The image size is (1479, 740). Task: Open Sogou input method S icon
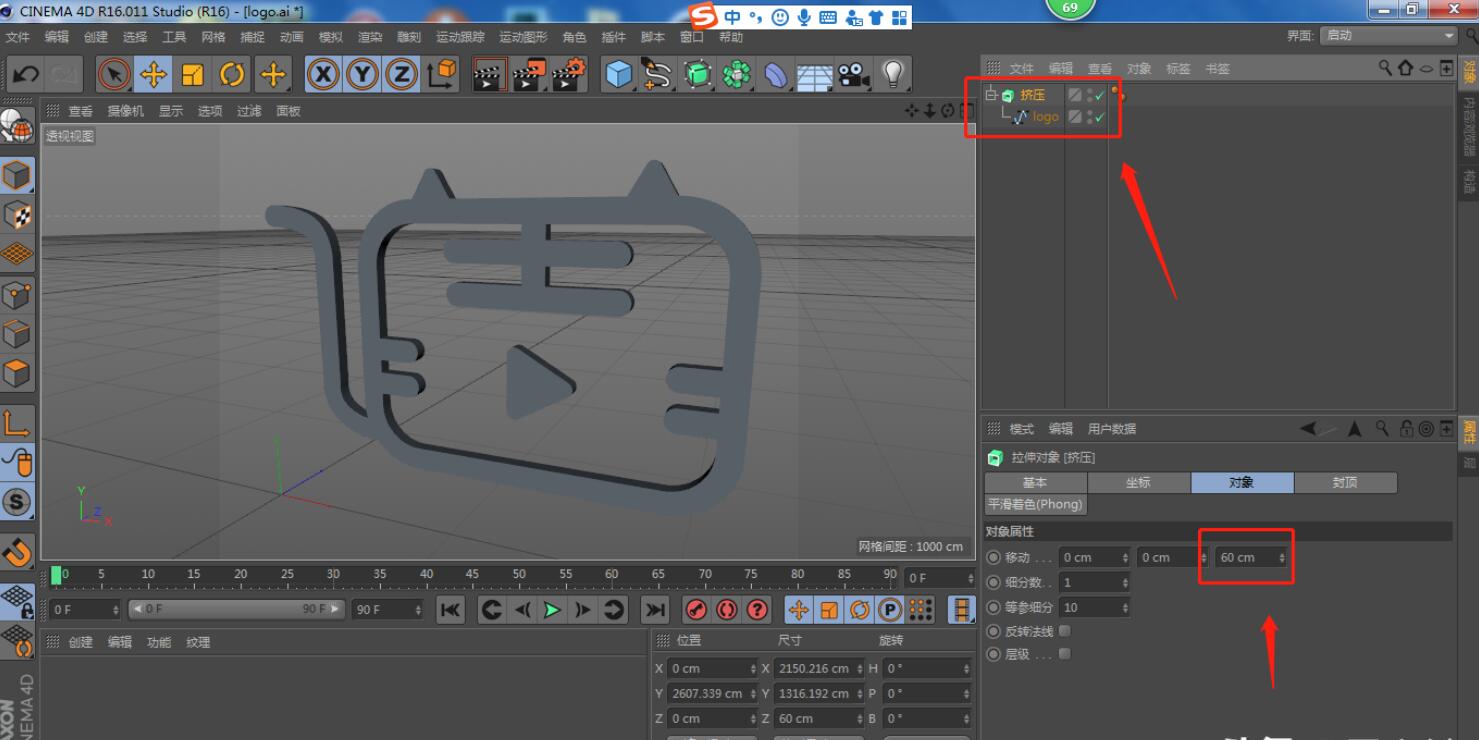point(705,17)
